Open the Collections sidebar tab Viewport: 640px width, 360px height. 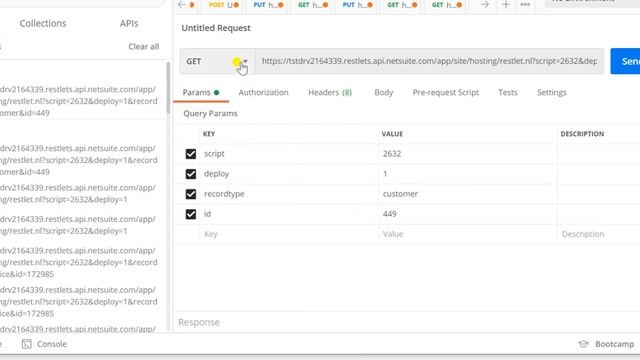(x=43, y=23)
